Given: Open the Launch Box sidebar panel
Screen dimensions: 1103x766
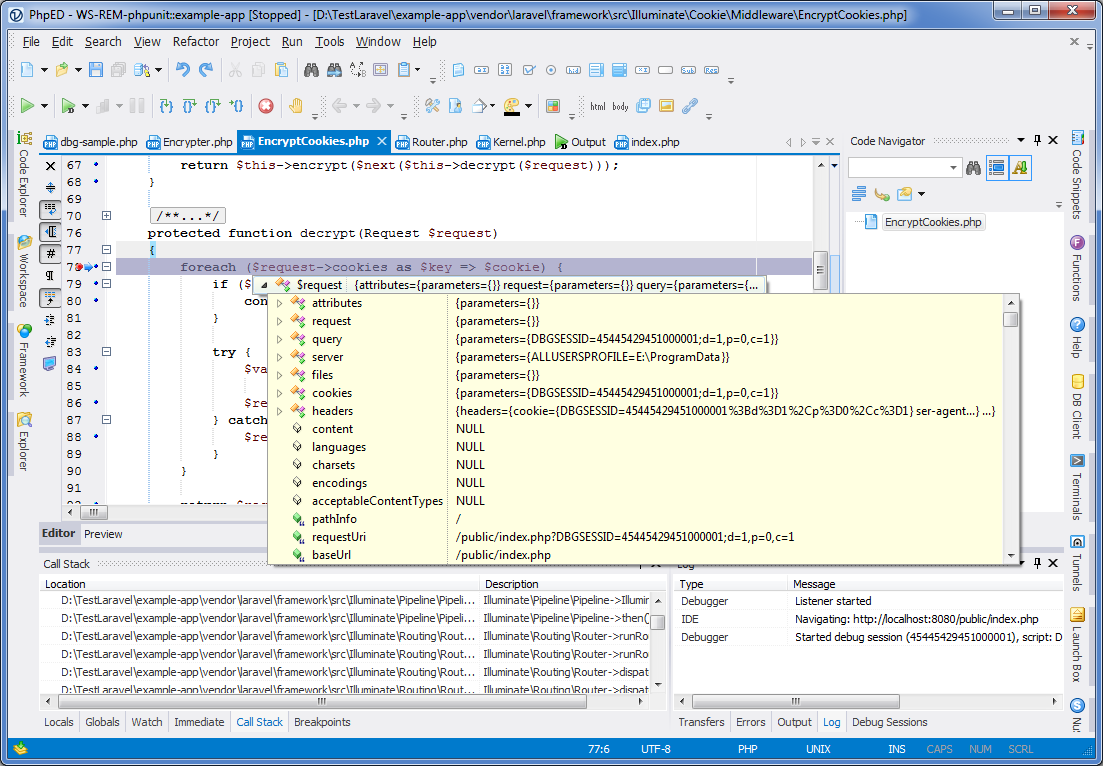Looking at the screenshot, I should (1077, 644).
